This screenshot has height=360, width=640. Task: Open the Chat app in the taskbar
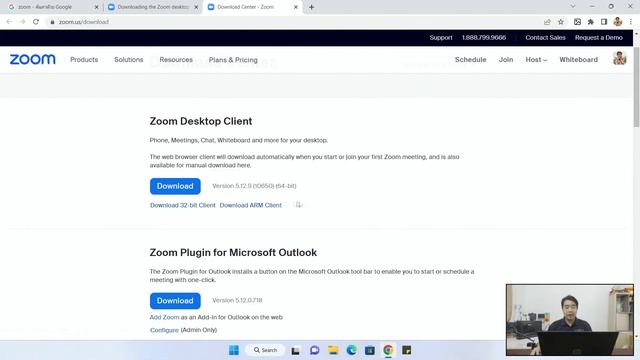(314, 350)
